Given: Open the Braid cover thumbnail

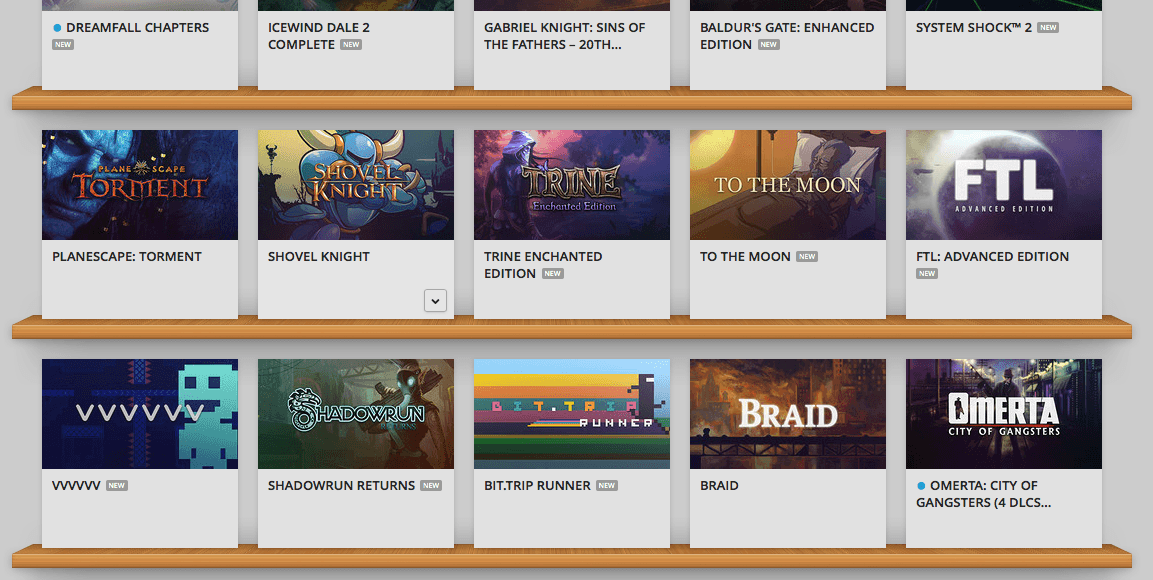Looking at the screenshot, I should 788,414.
